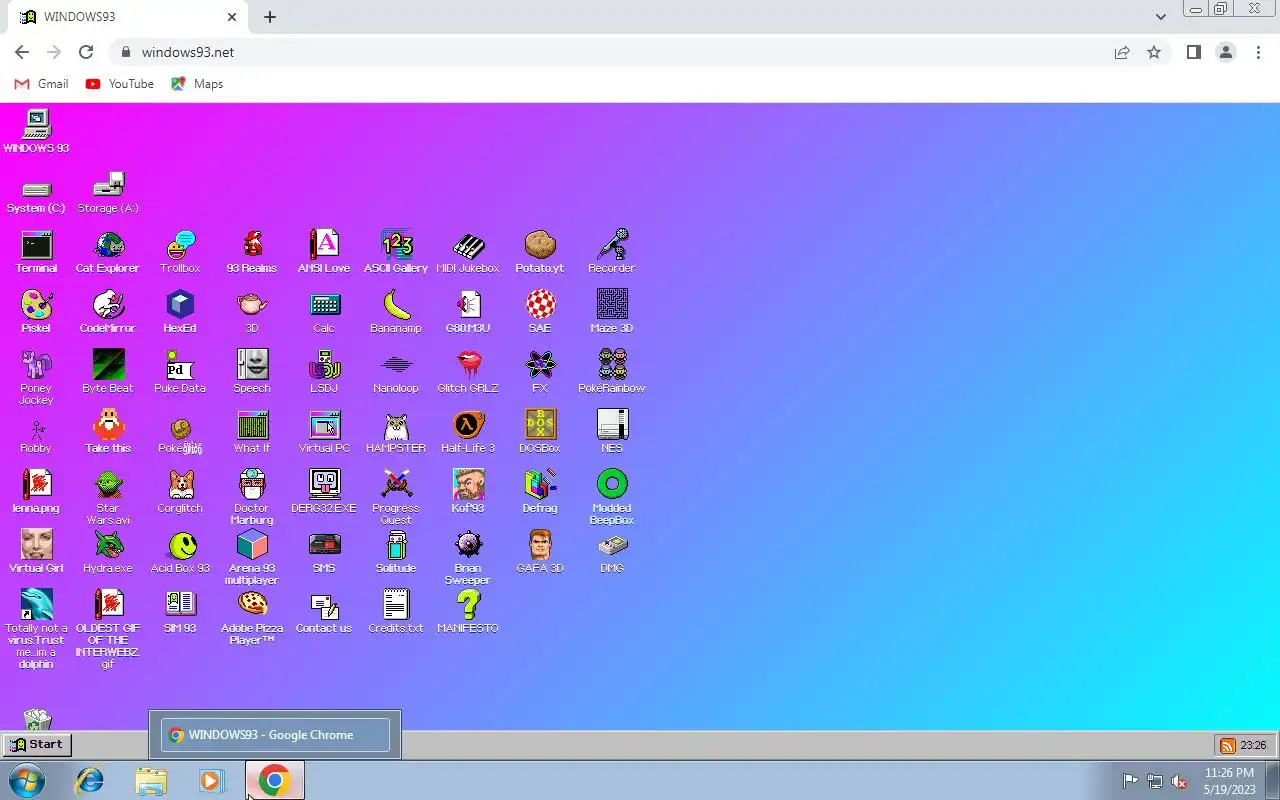
Task: Launch Brian Sweeper mine icon
Action: coord(468,545)
